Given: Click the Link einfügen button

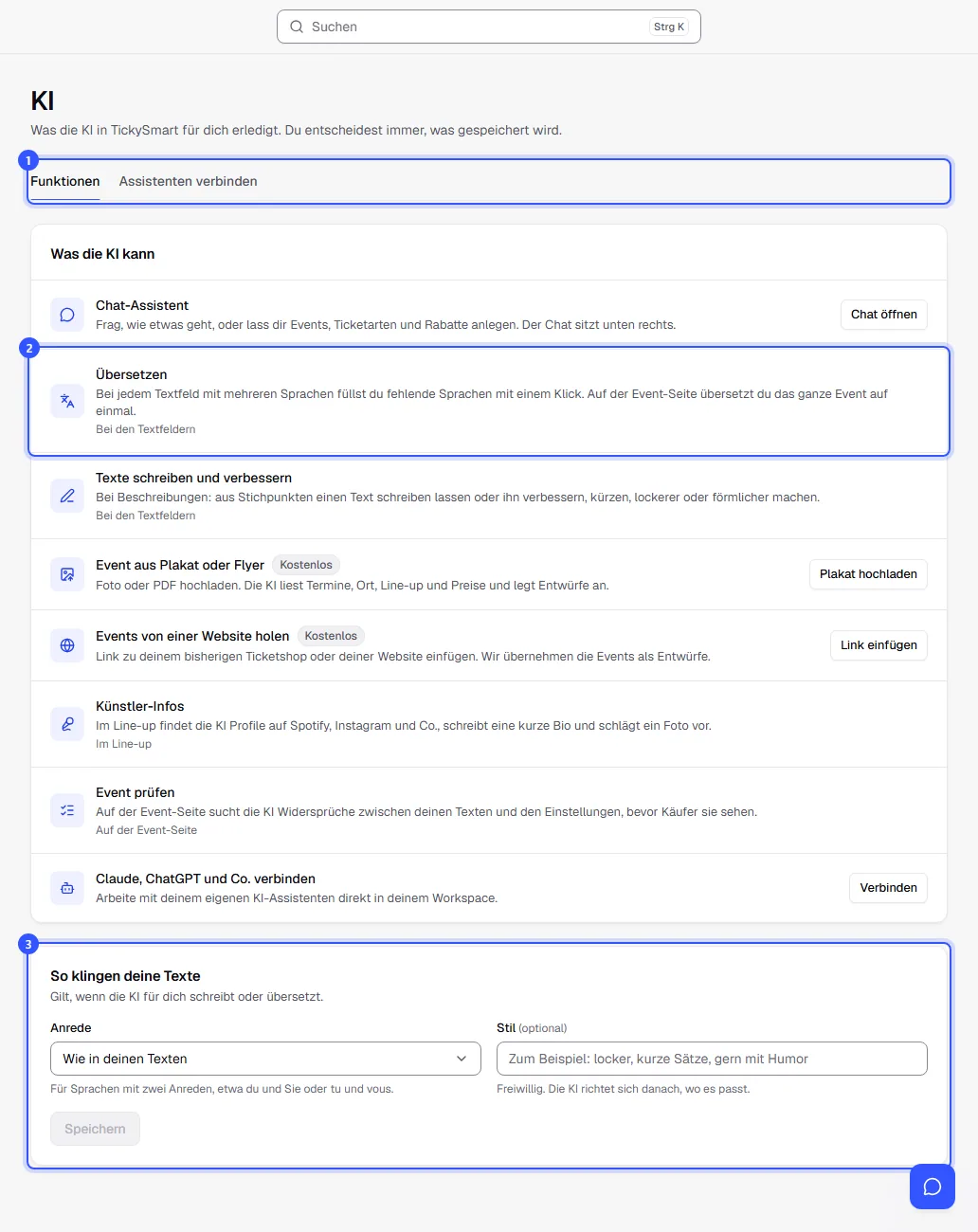Looking at the screenshot, I should [878, 645].
